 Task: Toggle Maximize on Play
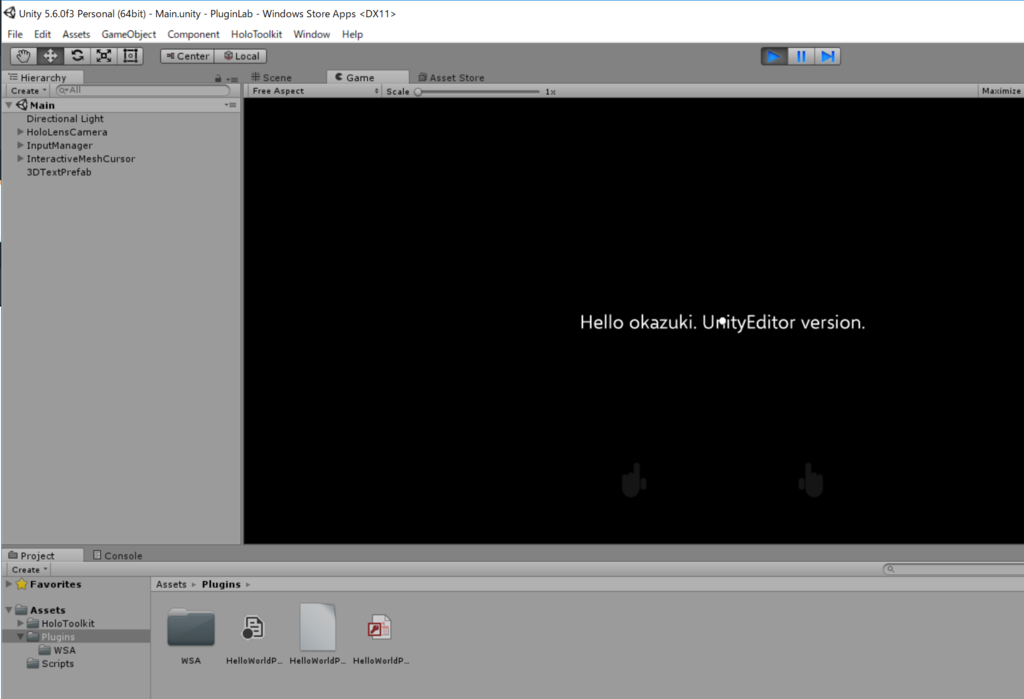point(1000,91)
